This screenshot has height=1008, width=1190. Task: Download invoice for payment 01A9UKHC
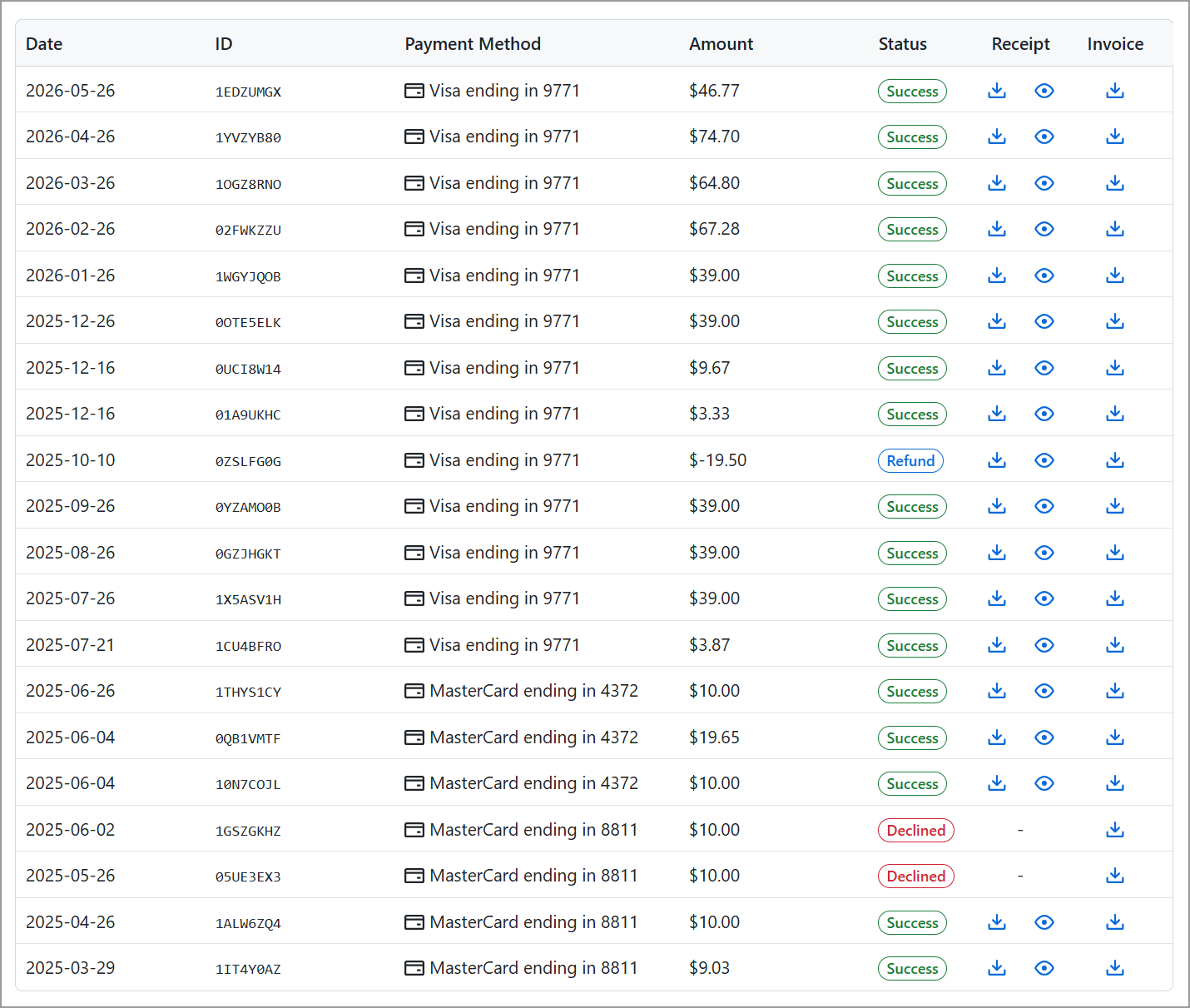(1115, 414)
